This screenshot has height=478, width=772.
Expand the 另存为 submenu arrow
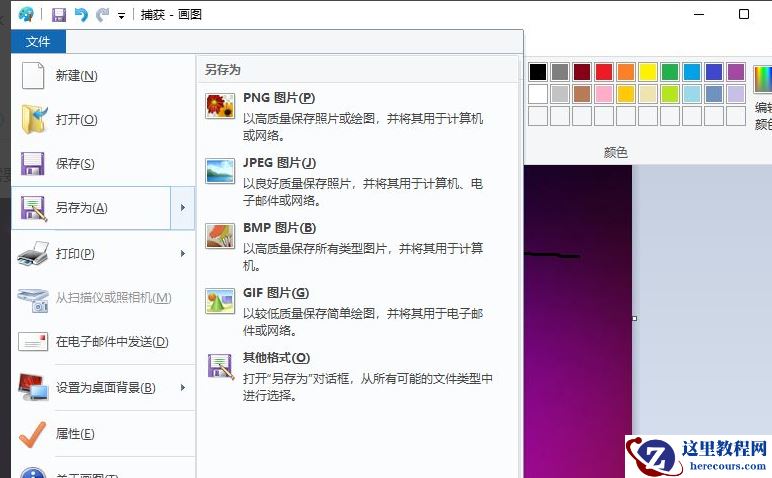(183, 208)
